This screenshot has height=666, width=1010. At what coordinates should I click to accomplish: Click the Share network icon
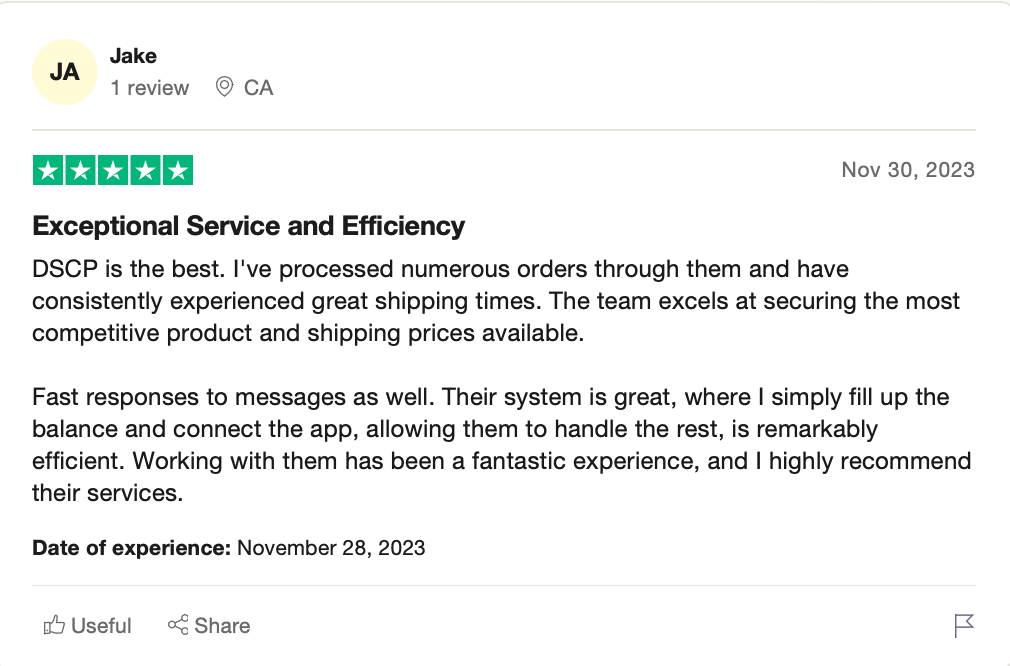pyautogui.click(x=178, y=626)
